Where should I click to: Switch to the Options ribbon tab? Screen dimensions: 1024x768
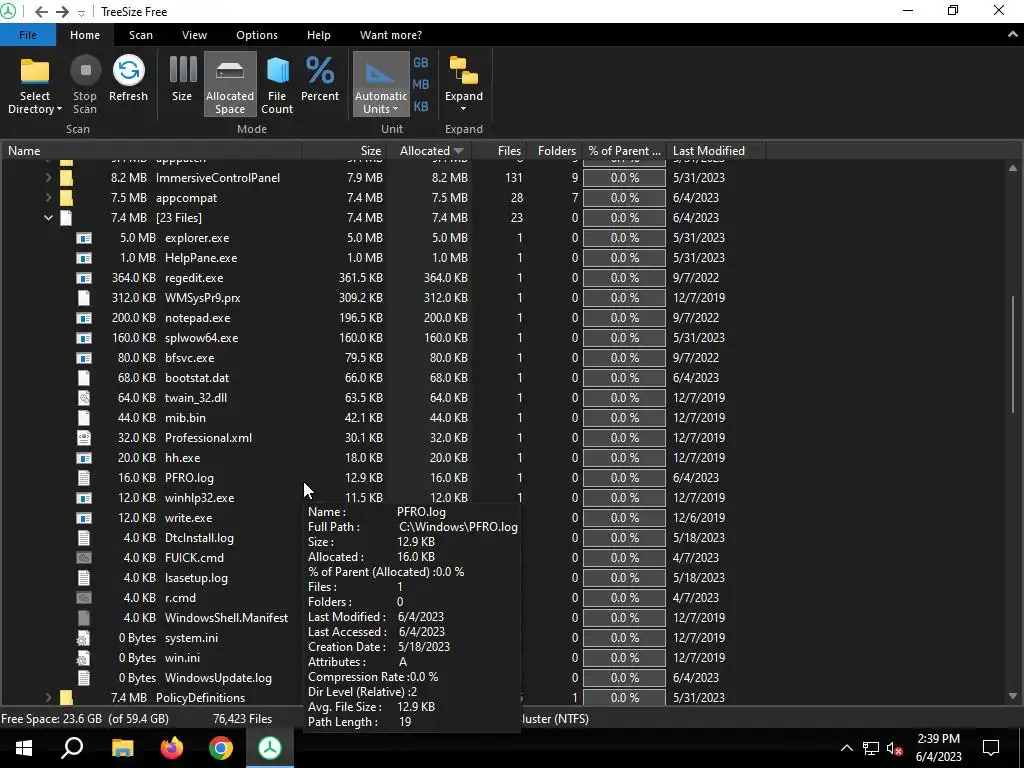click(x=257, y=35)
